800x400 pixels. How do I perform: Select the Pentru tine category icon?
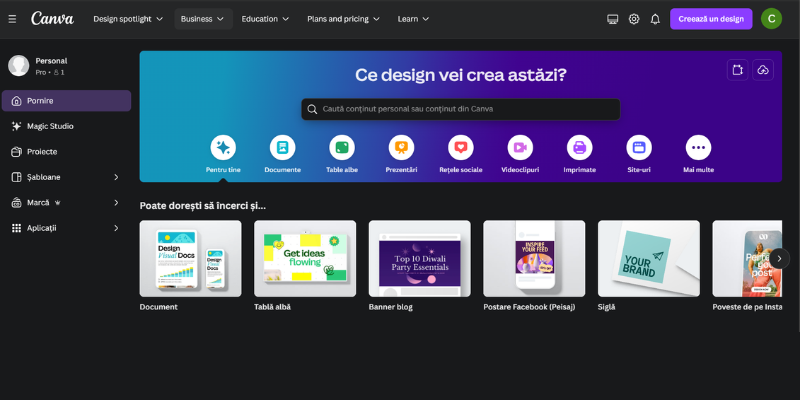223,147
